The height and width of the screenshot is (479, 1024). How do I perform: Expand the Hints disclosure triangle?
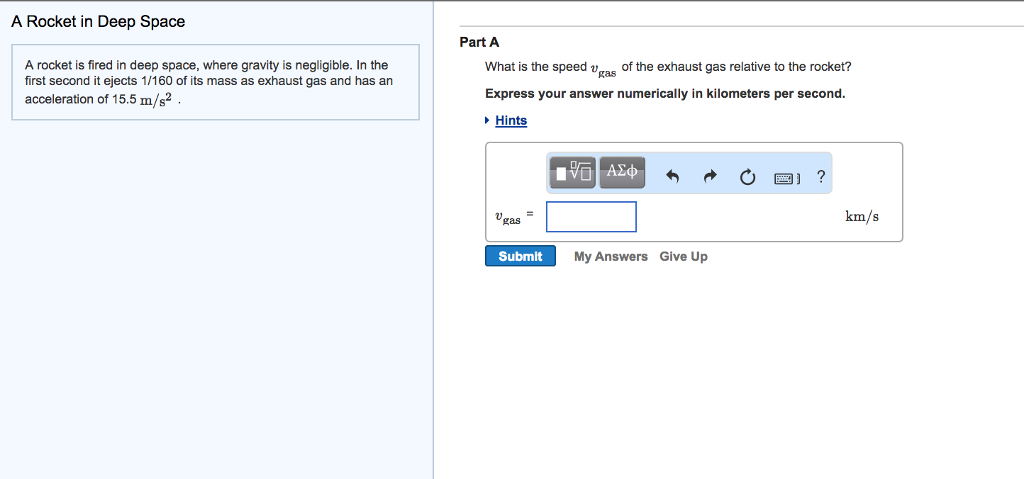coord(487,121)
